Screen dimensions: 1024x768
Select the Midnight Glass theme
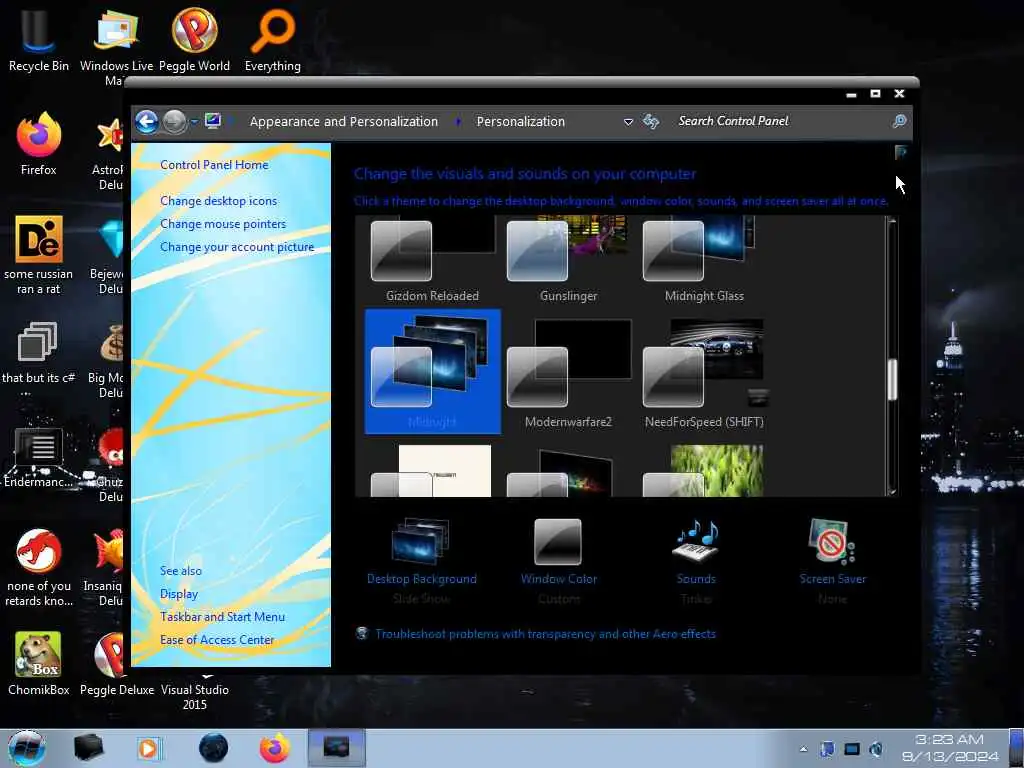[x=704, y=261]
